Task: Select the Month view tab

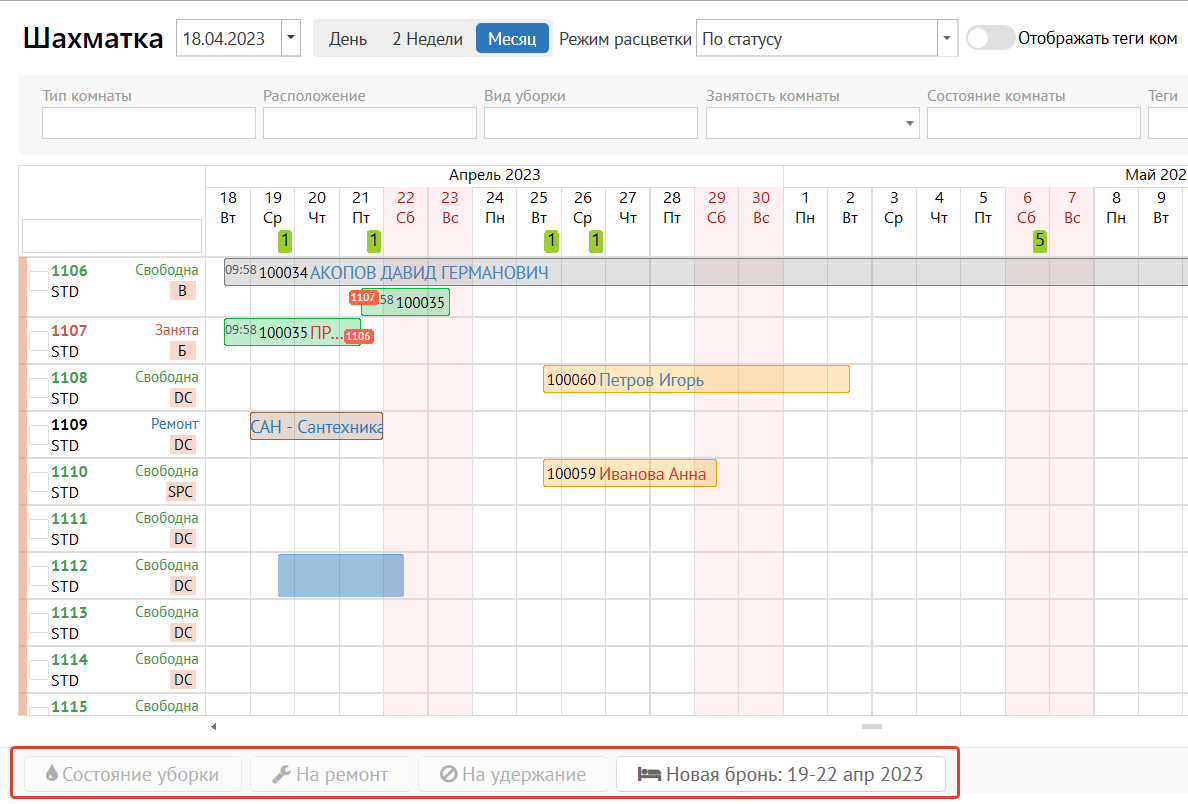Action: 512,39
